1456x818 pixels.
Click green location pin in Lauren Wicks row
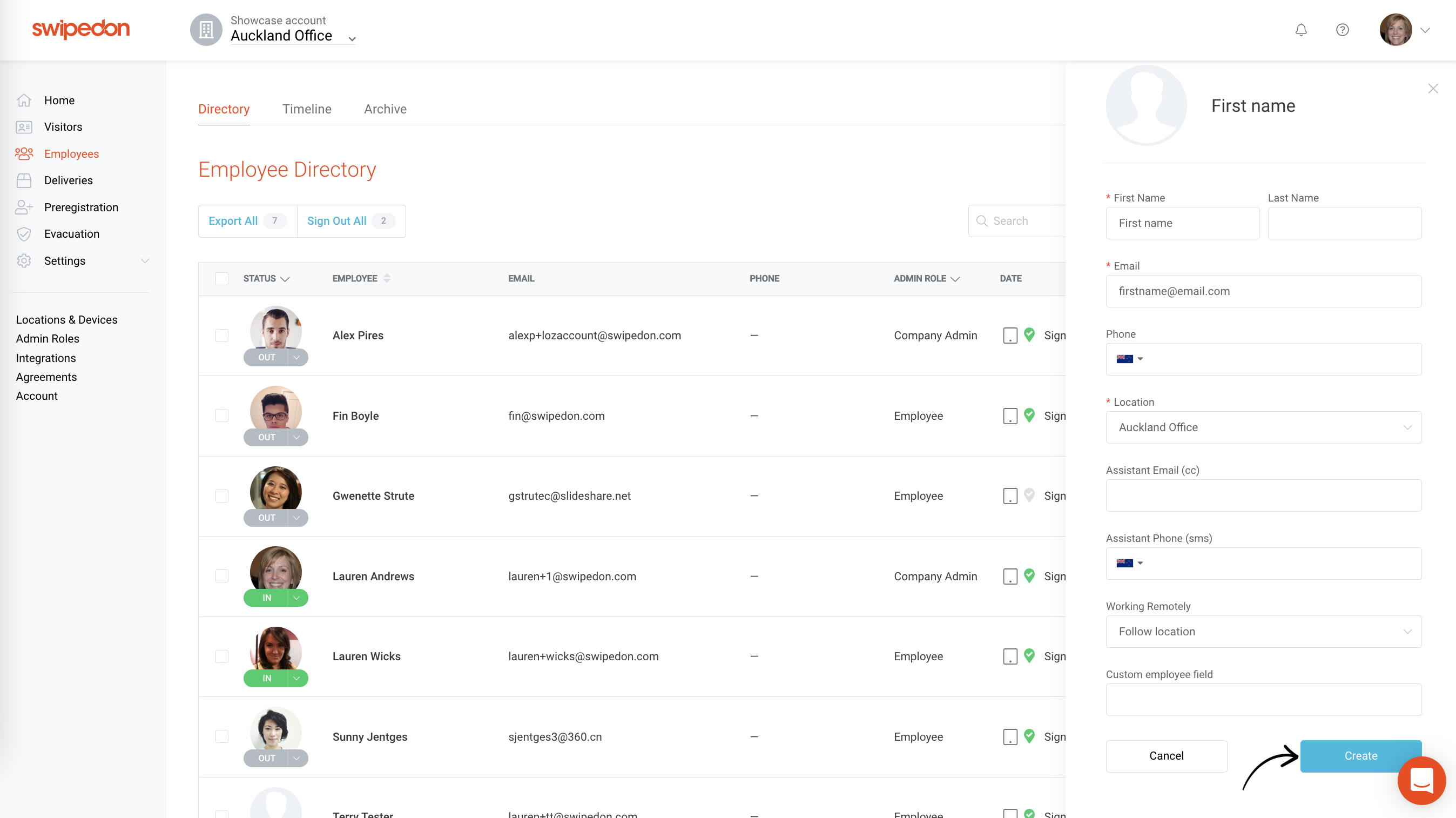tap(1029, 656)
